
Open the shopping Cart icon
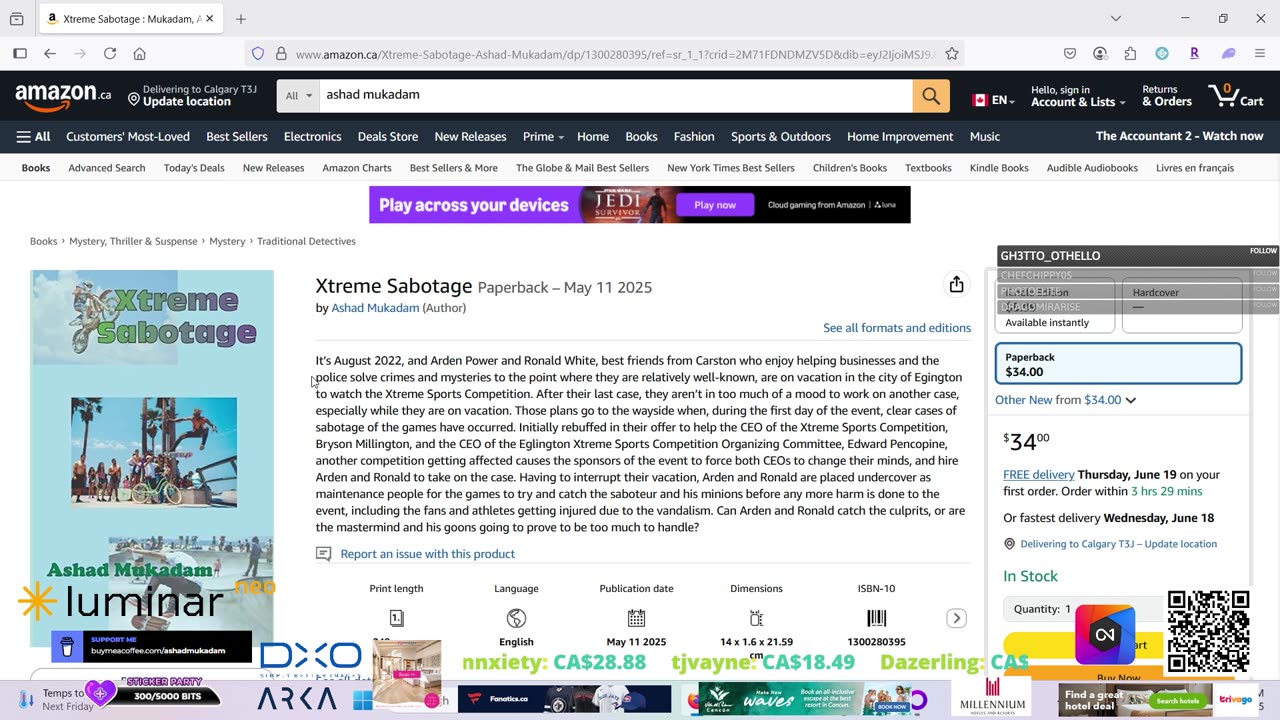pos(1236,96)
